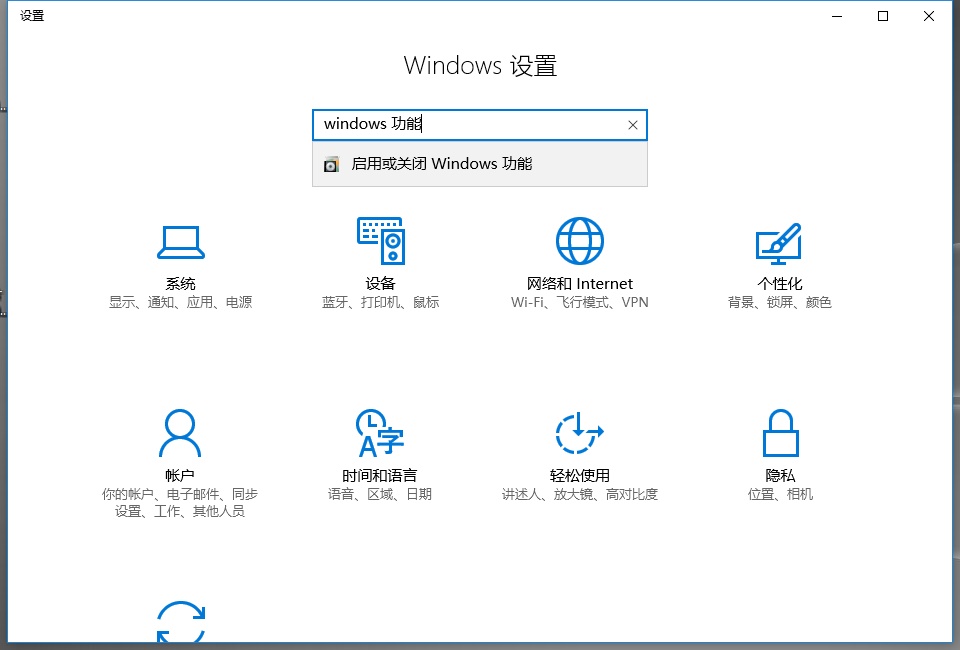Click the text 讲述人、放大镜、高对比度
Image resolution: width=960 pixels, height=650 pixels.
tap(580, 495)
